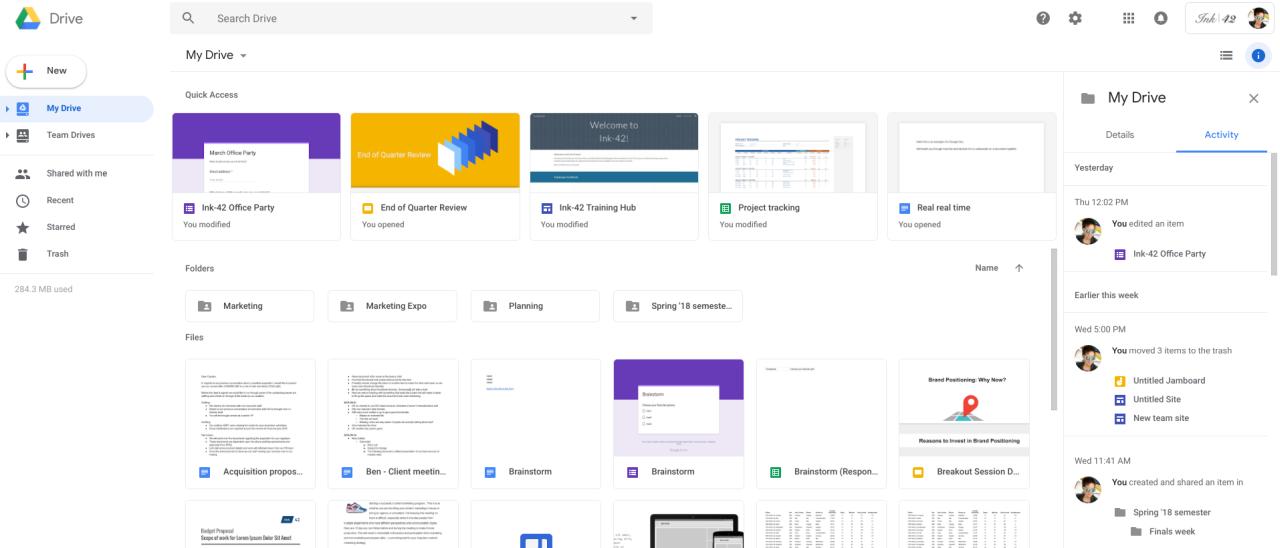
Task: Select the Ben - Client meeting file
Action: coord(393,422)
